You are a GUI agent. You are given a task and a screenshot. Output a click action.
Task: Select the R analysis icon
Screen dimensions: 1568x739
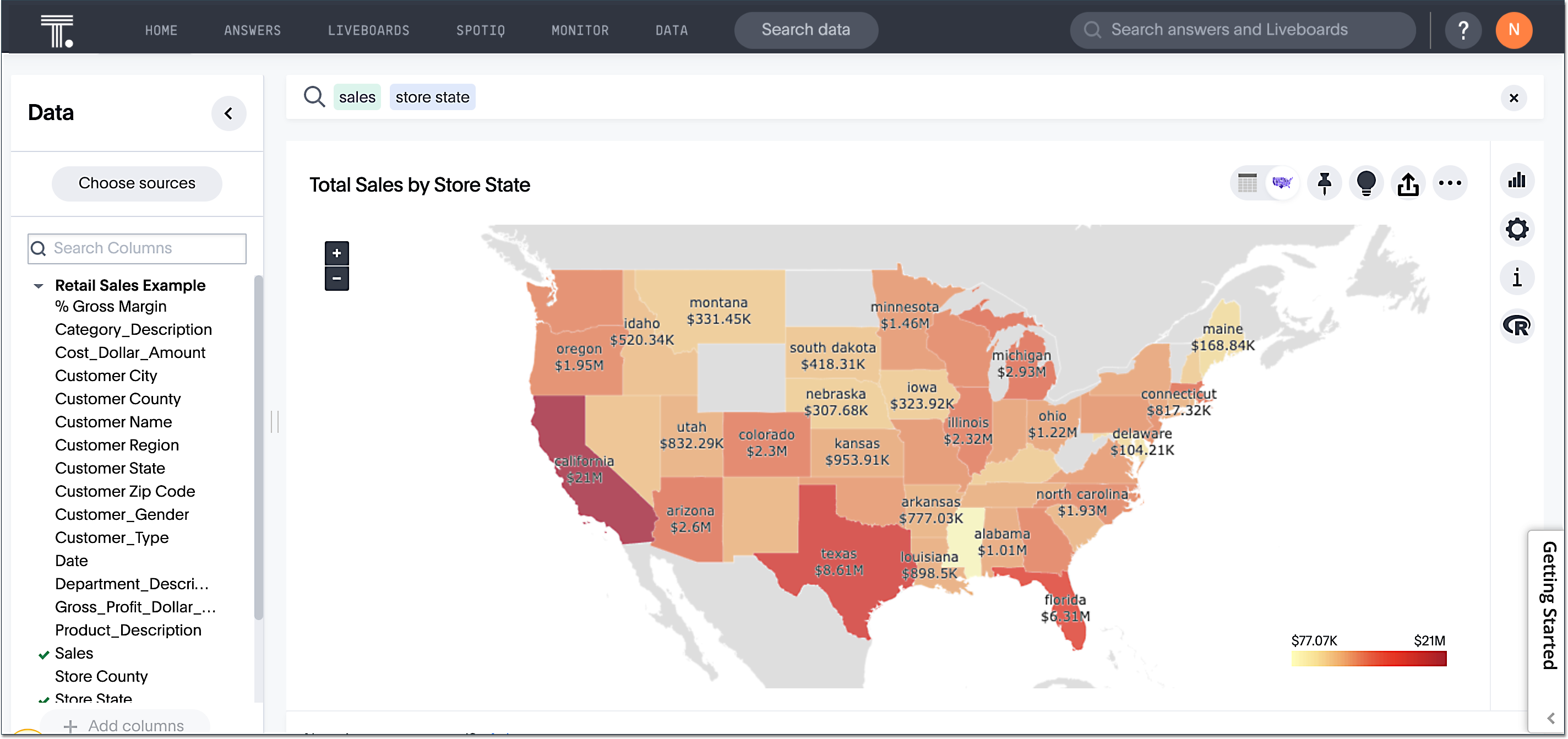[x=1517, y=327]
